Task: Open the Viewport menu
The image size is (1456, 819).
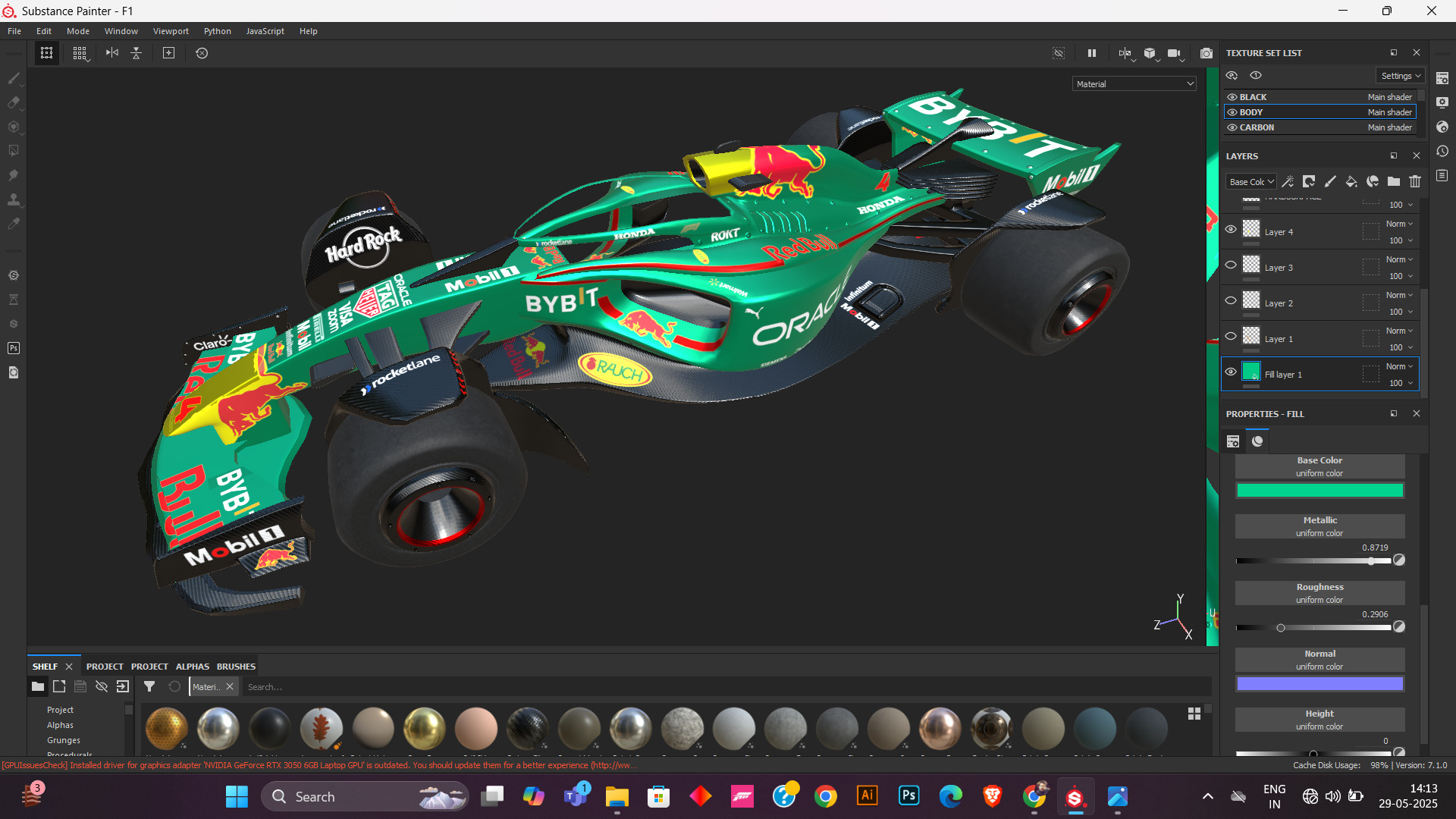Action: click(171, 31)
